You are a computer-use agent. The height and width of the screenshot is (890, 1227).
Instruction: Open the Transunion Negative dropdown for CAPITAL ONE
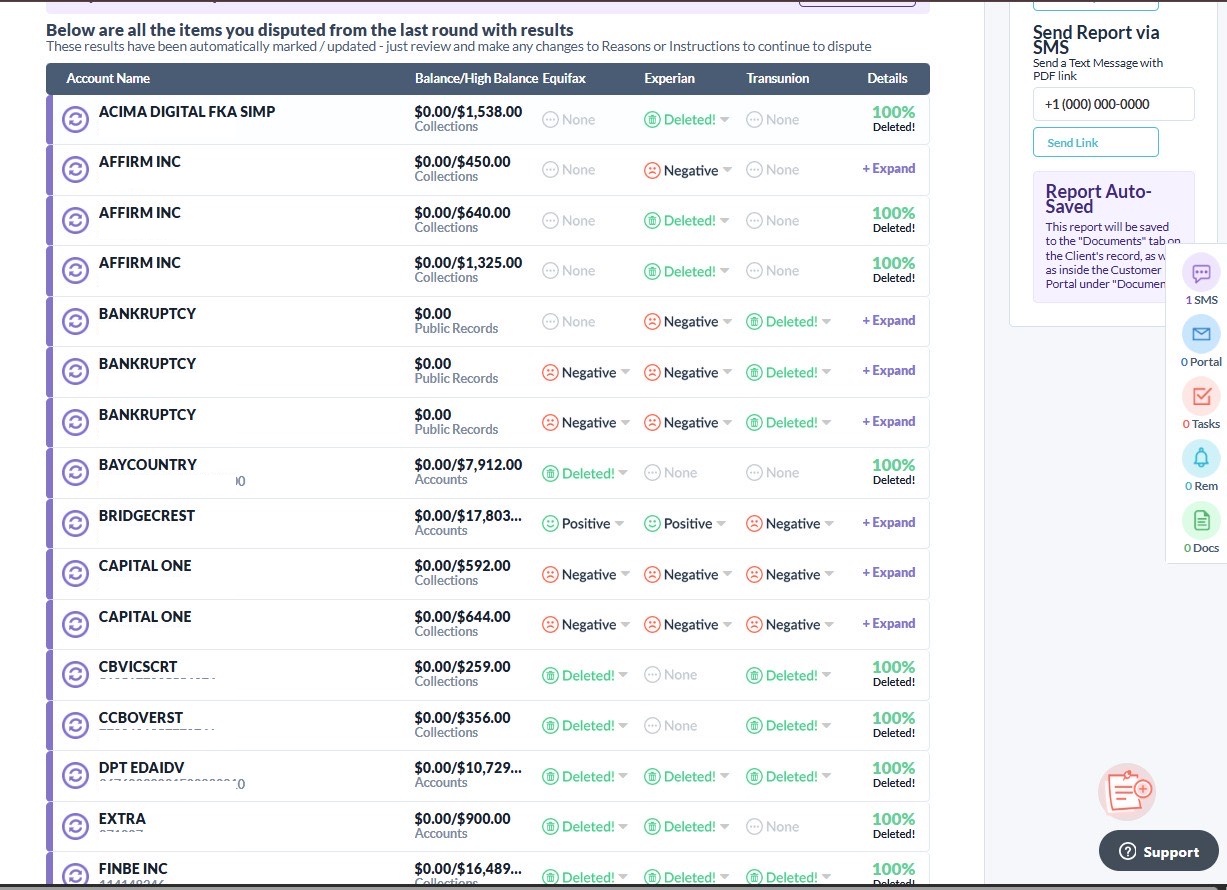tap(790, 573)
